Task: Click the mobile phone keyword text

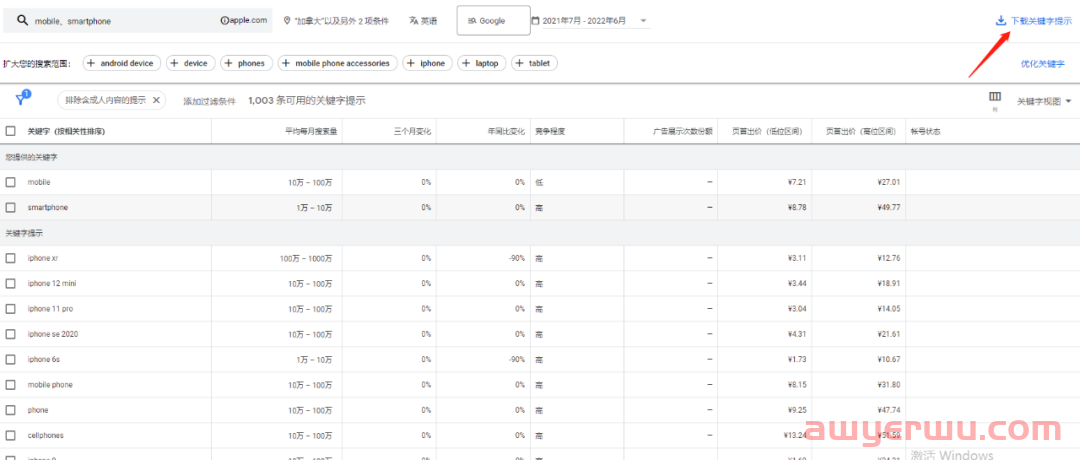Action: (50, 385)
